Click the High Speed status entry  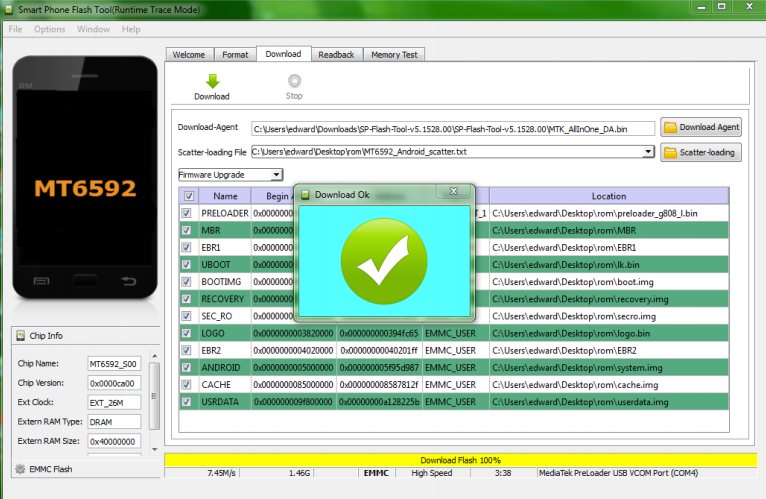pyautogui.click(x=432, y=473)
